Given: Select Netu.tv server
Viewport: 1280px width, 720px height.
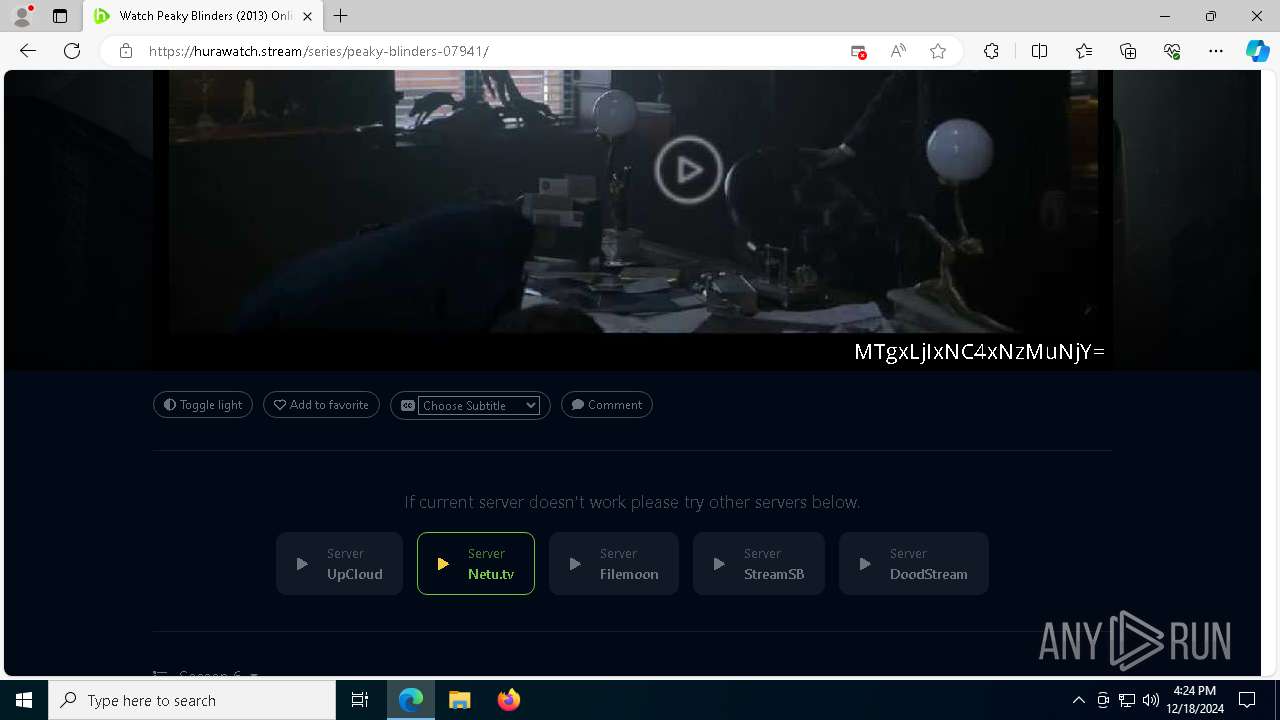Looking at the screenshot, I should 476,564.
